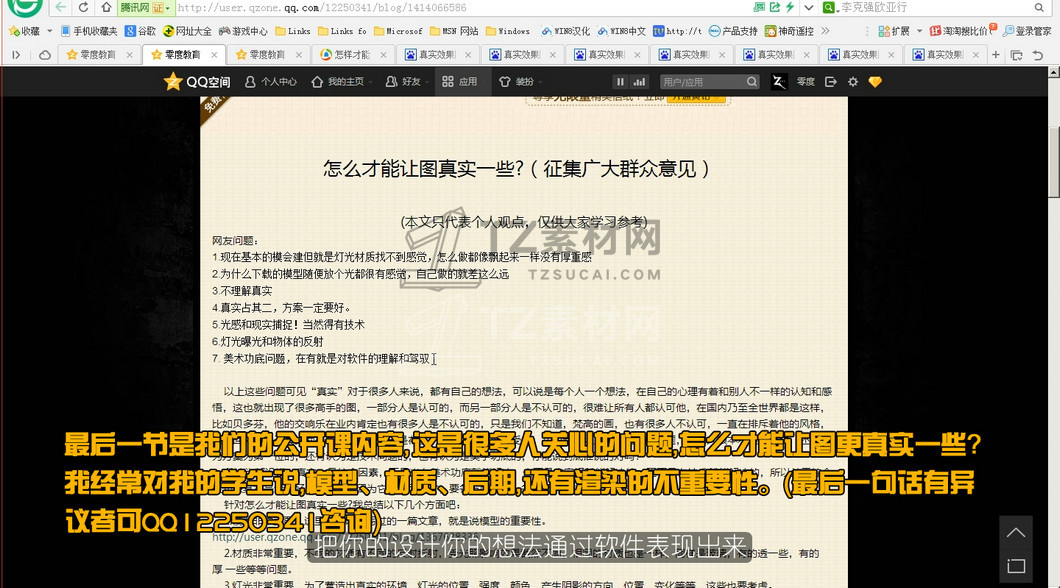Open the Microsof bookmark folder
1060x588 pixels.
click(x=398, y=31)
